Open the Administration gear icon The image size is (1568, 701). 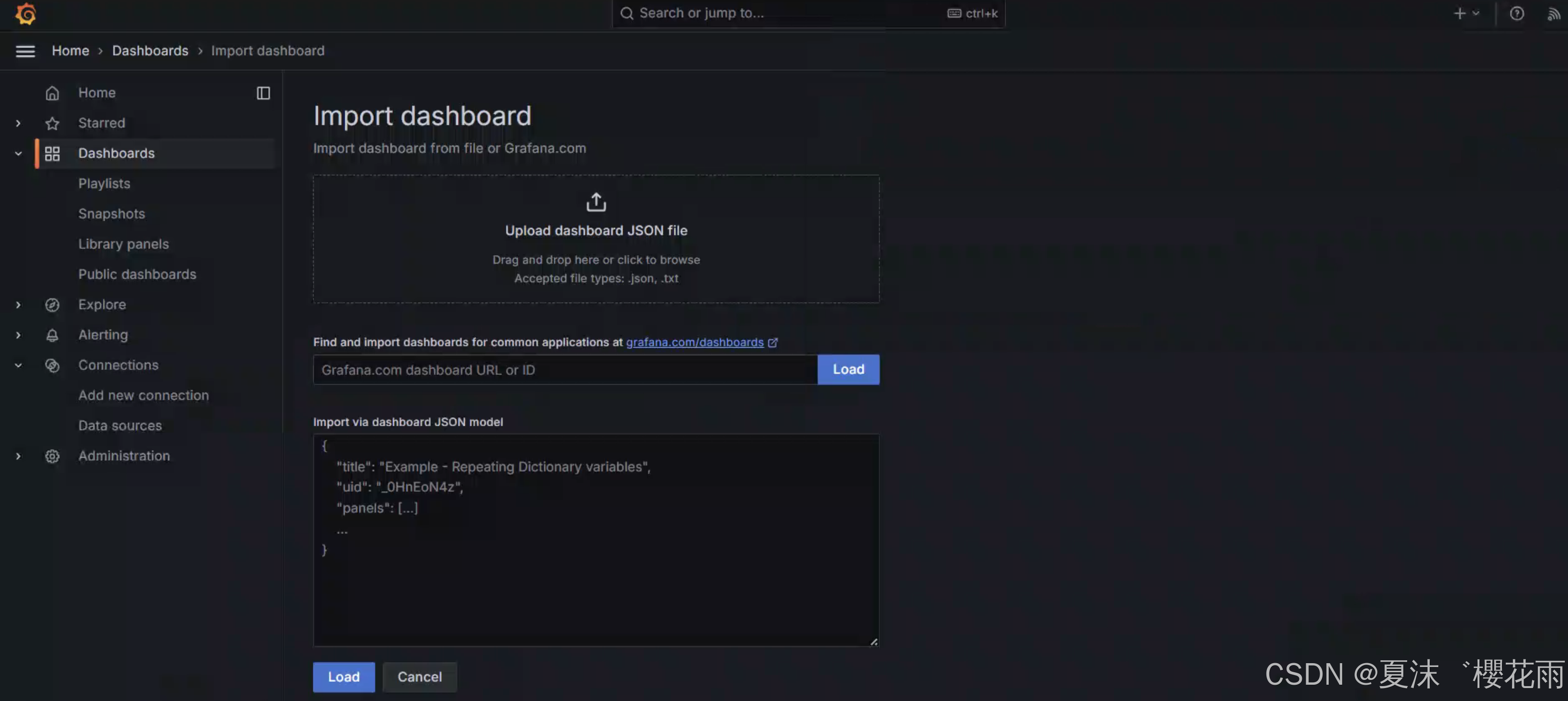click(52, 455)
